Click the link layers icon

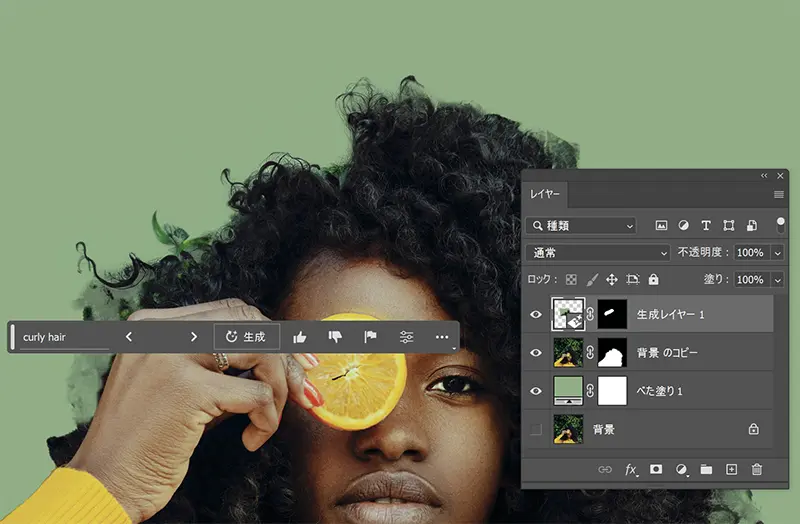[605, 469]
